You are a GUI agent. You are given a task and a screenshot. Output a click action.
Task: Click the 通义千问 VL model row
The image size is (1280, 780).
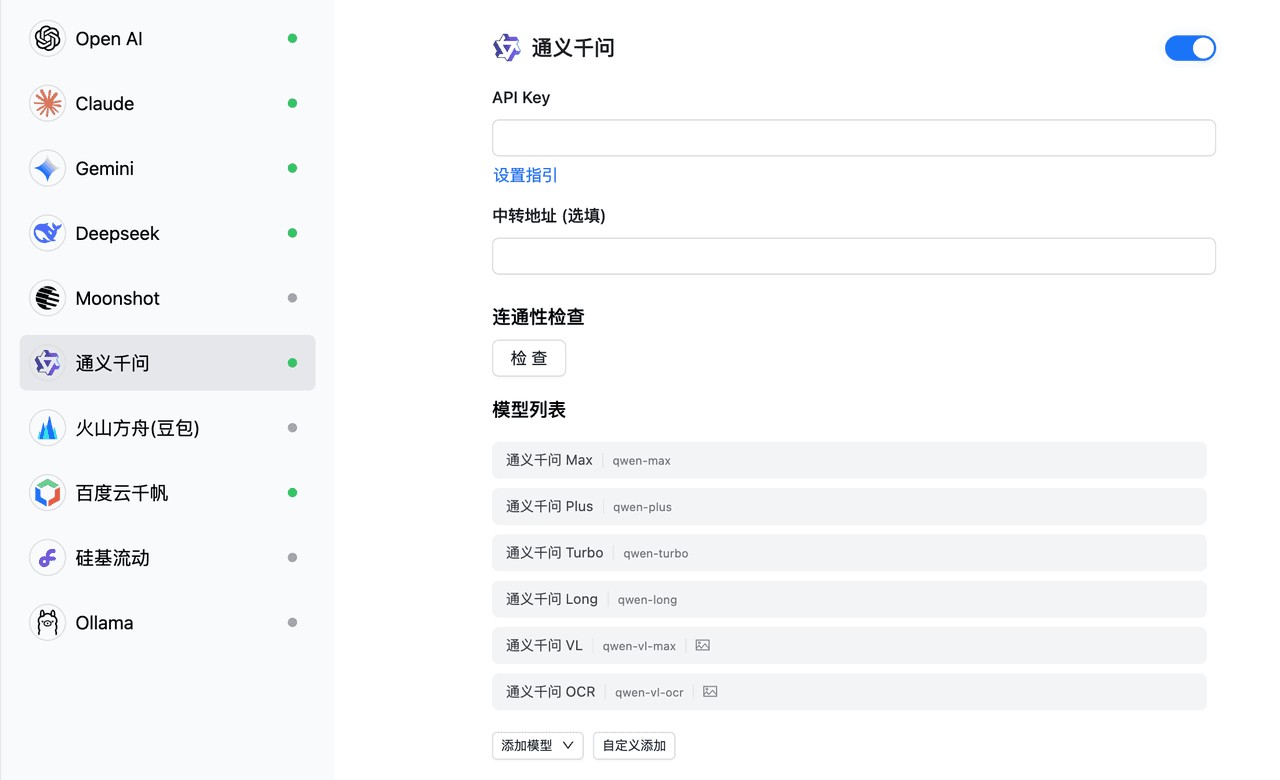click(849, 646)
